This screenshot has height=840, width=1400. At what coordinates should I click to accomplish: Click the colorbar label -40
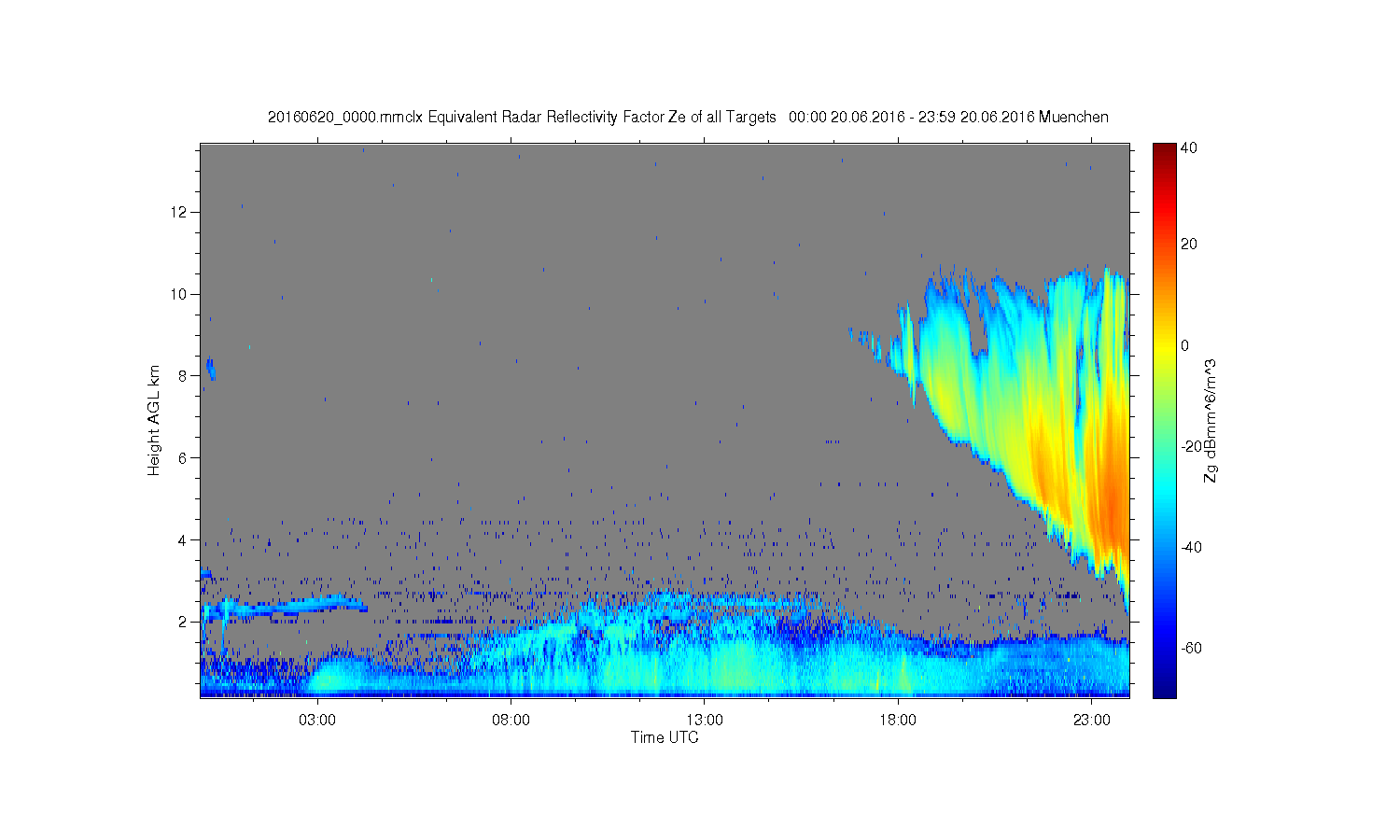coord(1191,547)
